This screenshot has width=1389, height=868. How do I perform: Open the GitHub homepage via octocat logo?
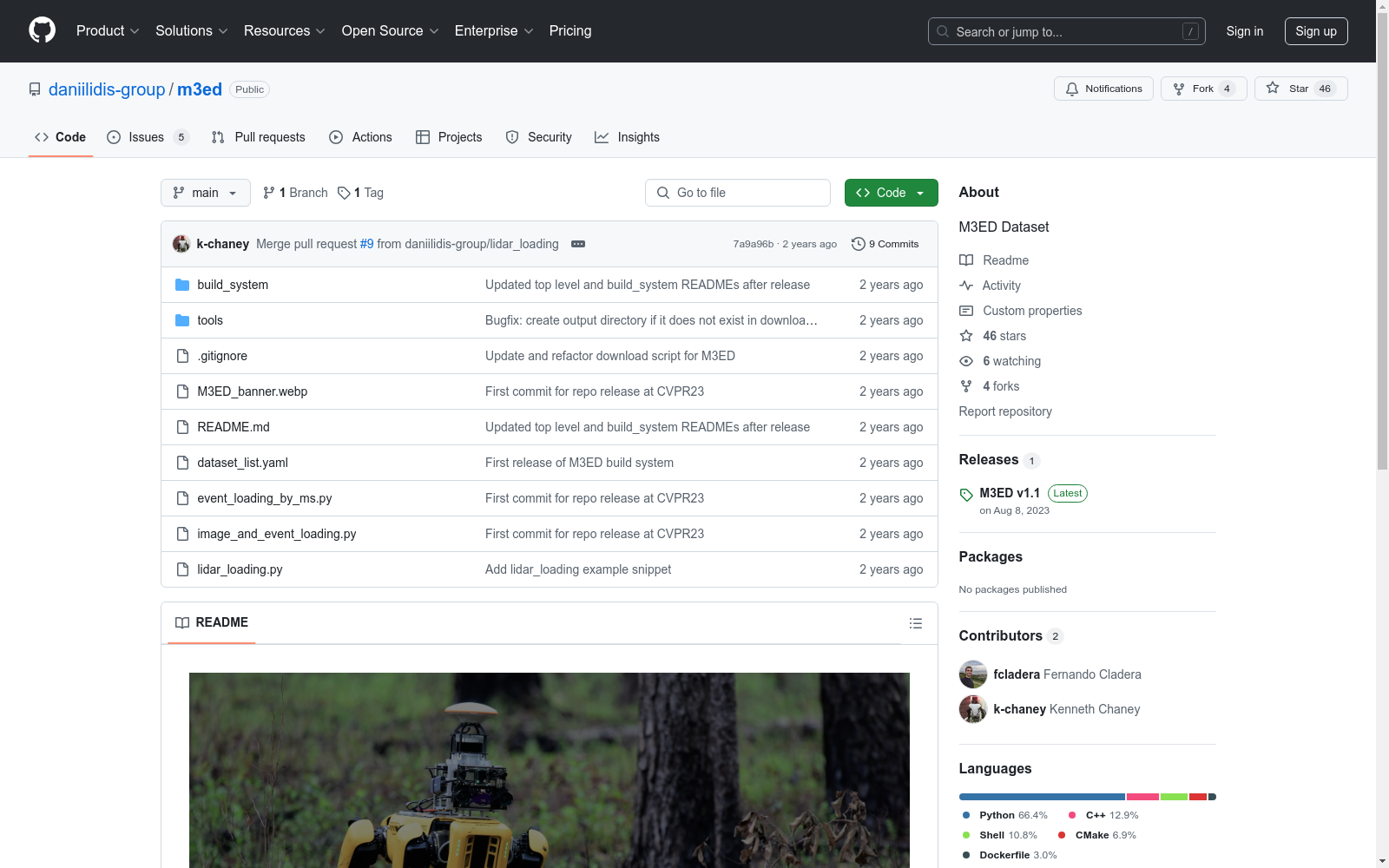[x=42, y=30]
